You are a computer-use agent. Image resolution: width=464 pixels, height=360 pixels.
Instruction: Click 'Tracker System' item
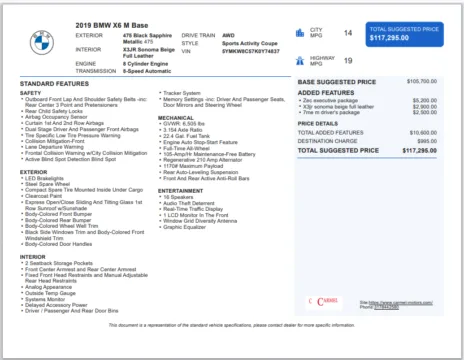[182, 93]
